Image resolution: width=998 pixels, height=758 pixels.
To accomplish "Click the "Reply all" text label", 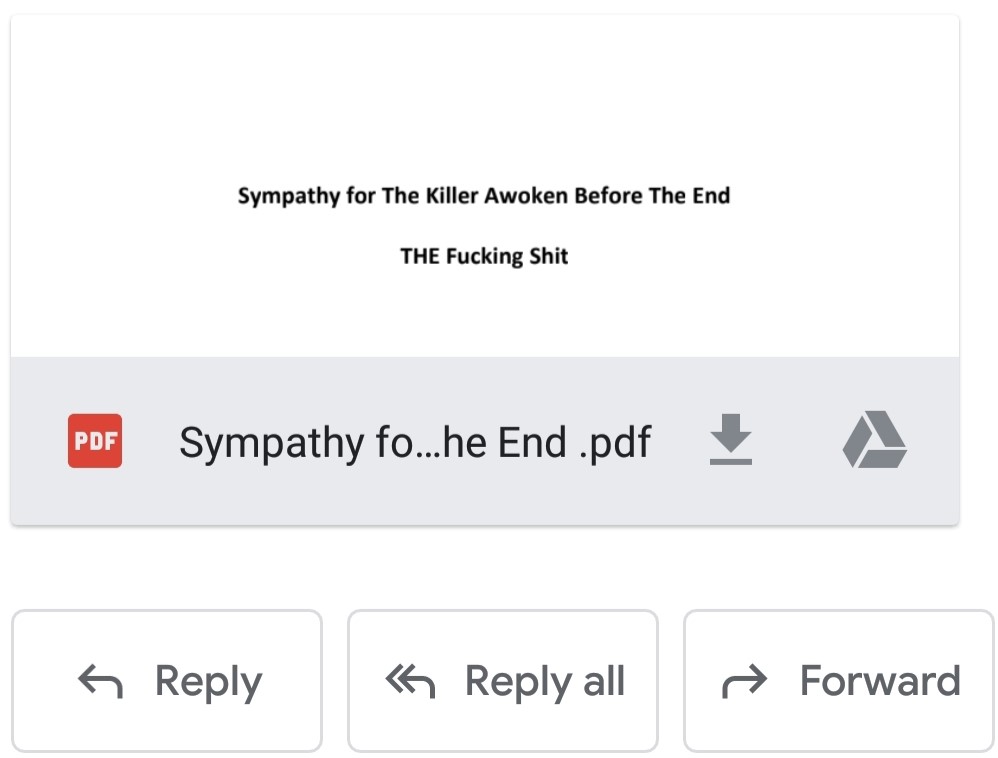I will pos(545,682).
